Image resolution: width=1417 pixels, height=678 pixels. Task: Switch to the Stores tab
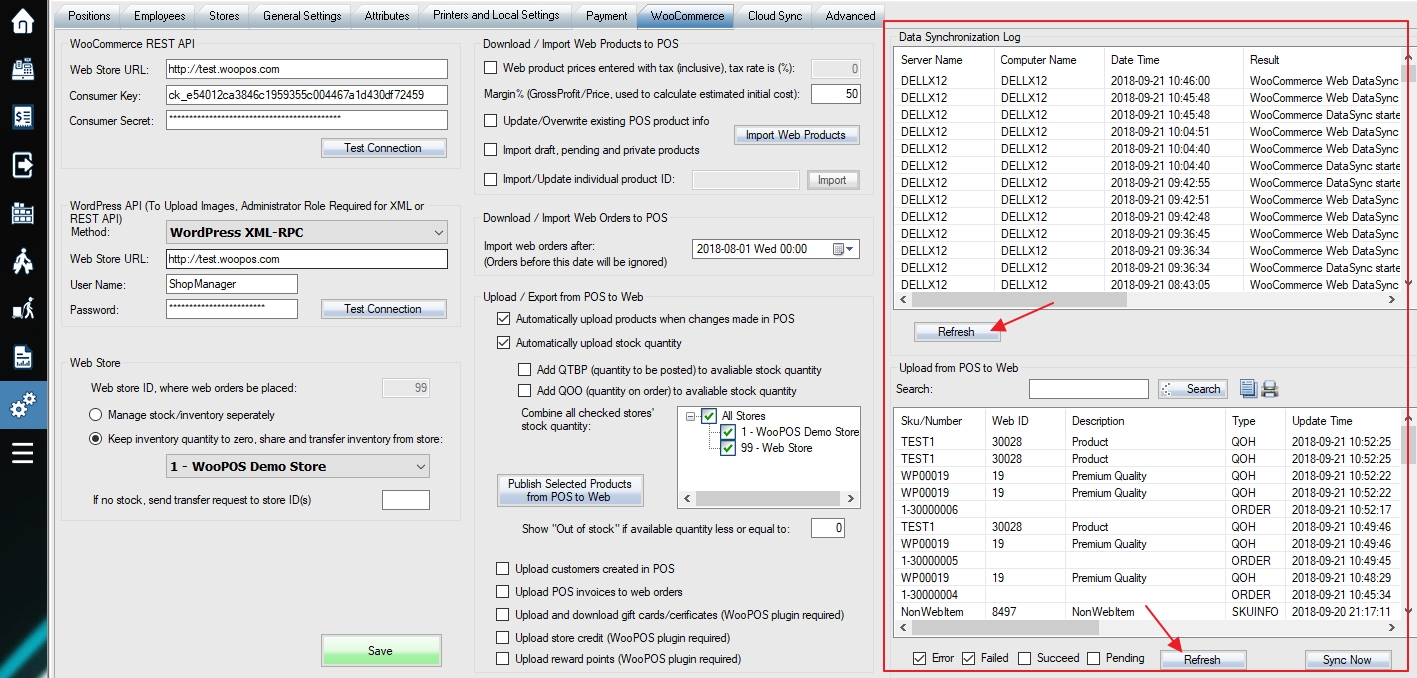[x=224, y=16]
